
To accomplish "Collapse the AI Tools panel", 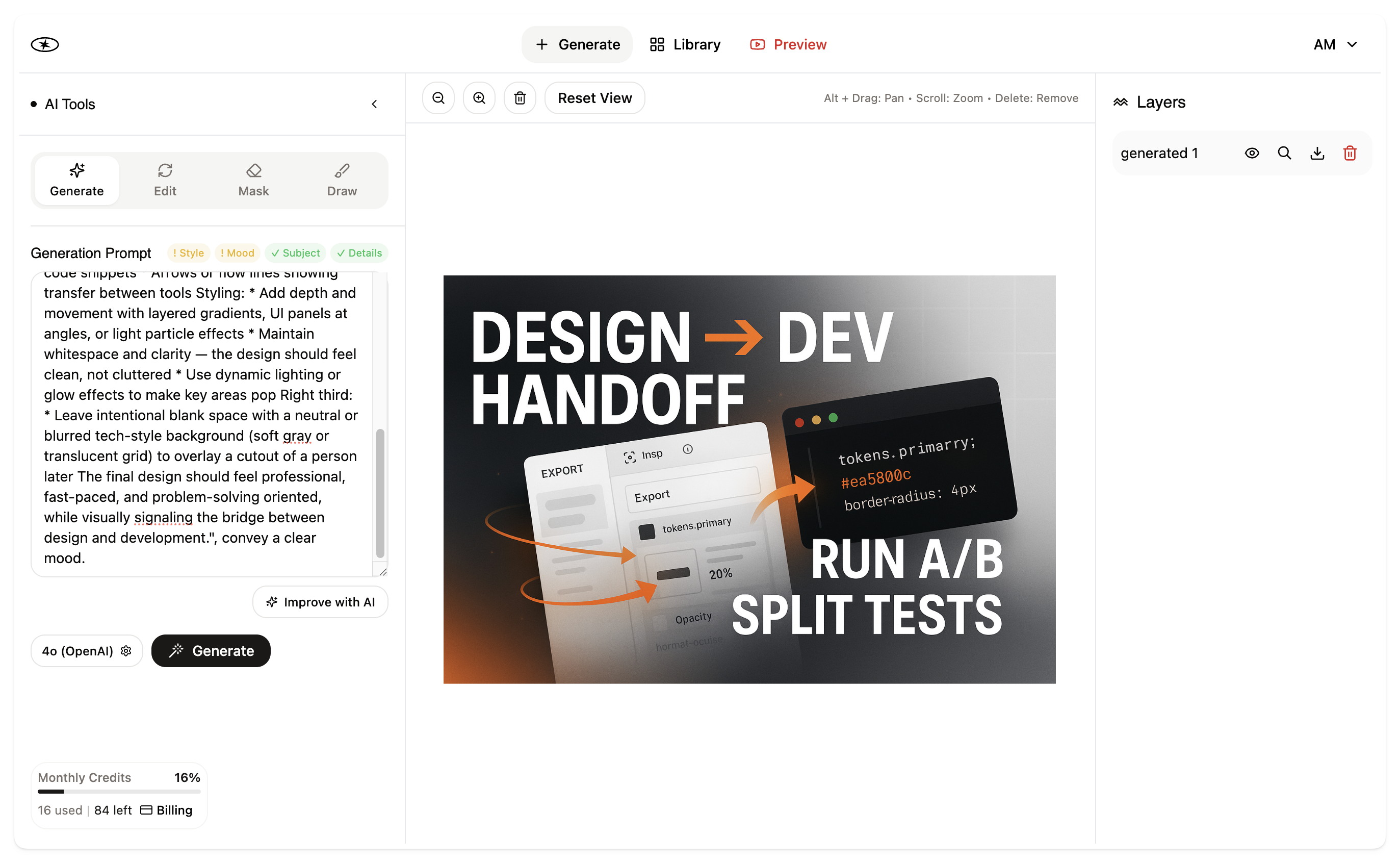I will click(374, 104).
